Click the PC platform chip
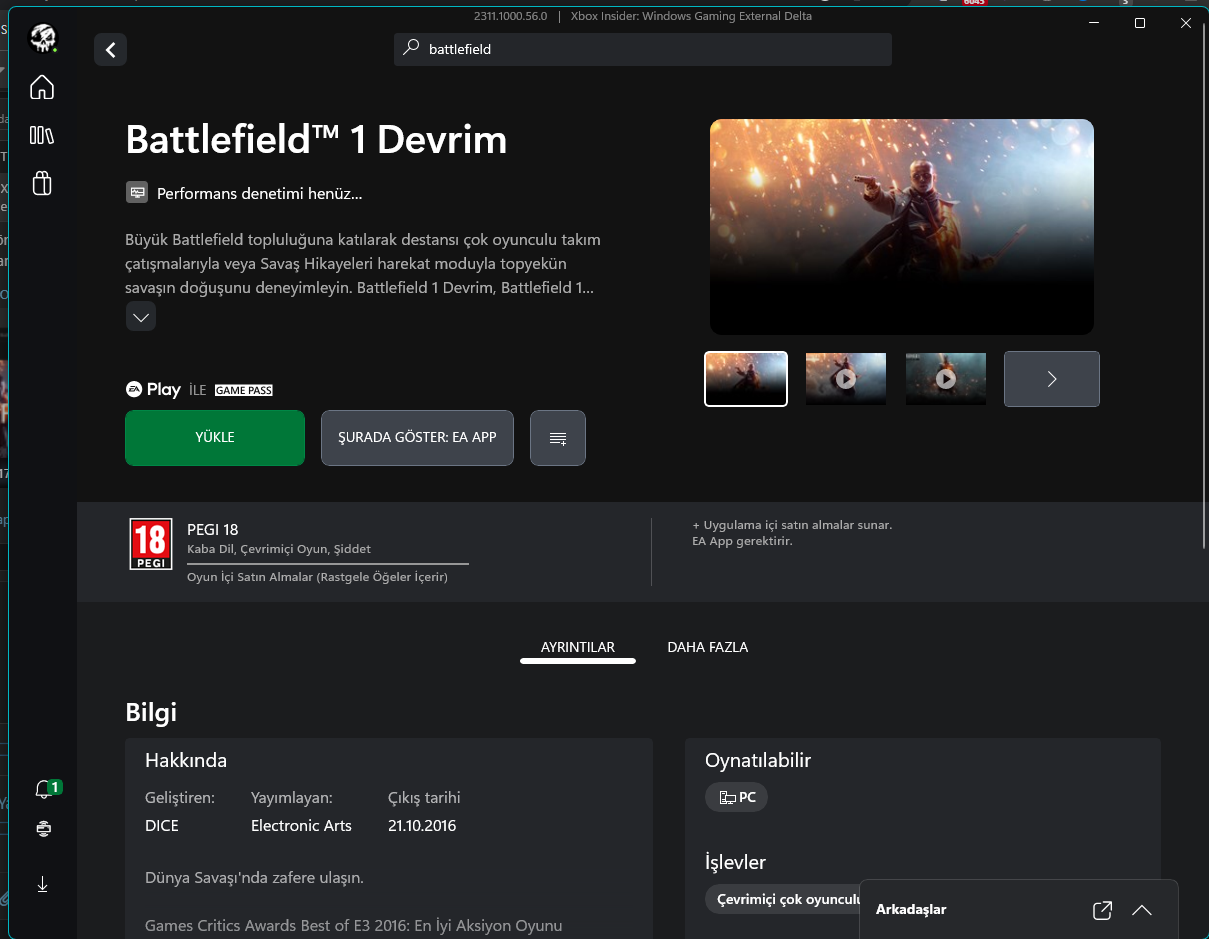The image size is (1209, 939). (x=737, y=797)
